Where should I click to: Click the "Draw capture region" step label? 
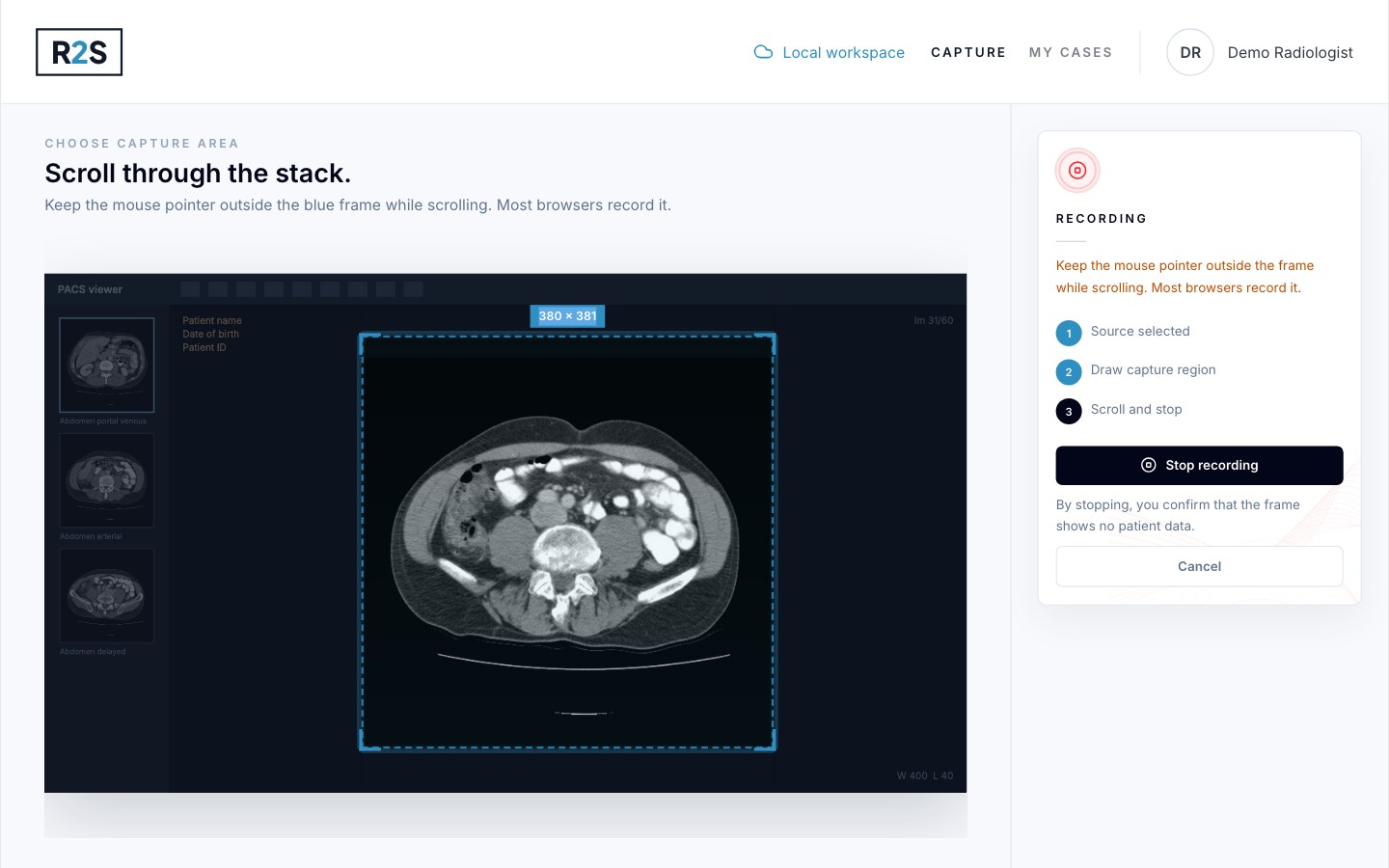1153,369
